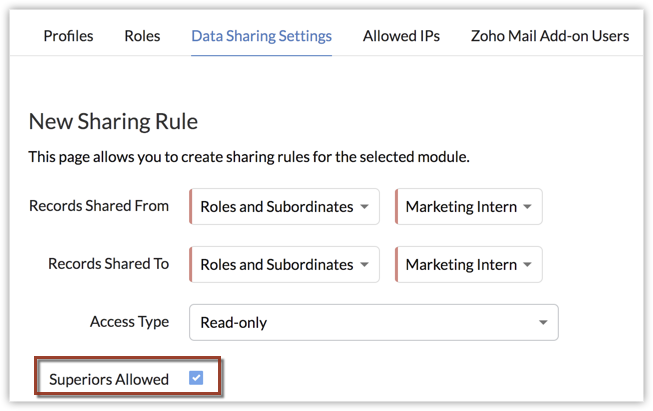Click the New Sharing Rule heading

[x=113, y=122]
